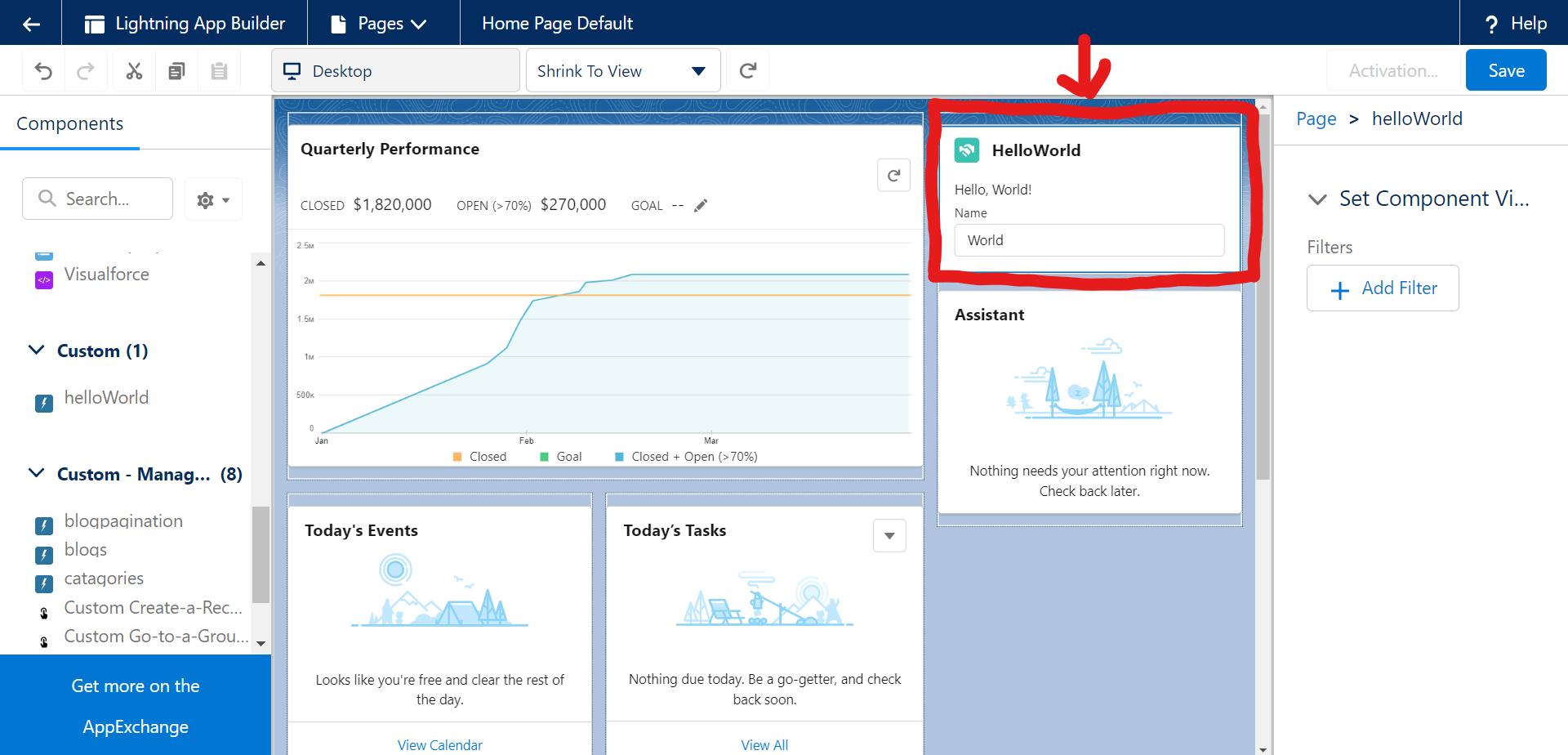Click the Help label in header
Image resolution: width=1568 pixels, height=755 pixels.
coord(1529,24)
